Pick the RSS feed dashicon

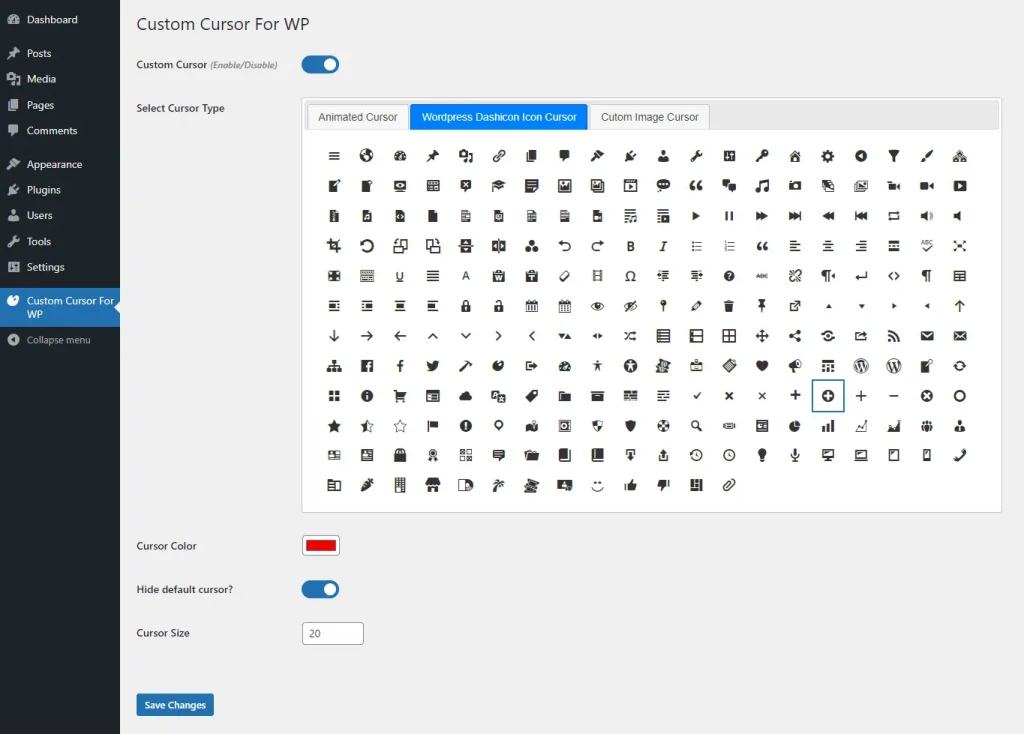(x=893, y=336)
